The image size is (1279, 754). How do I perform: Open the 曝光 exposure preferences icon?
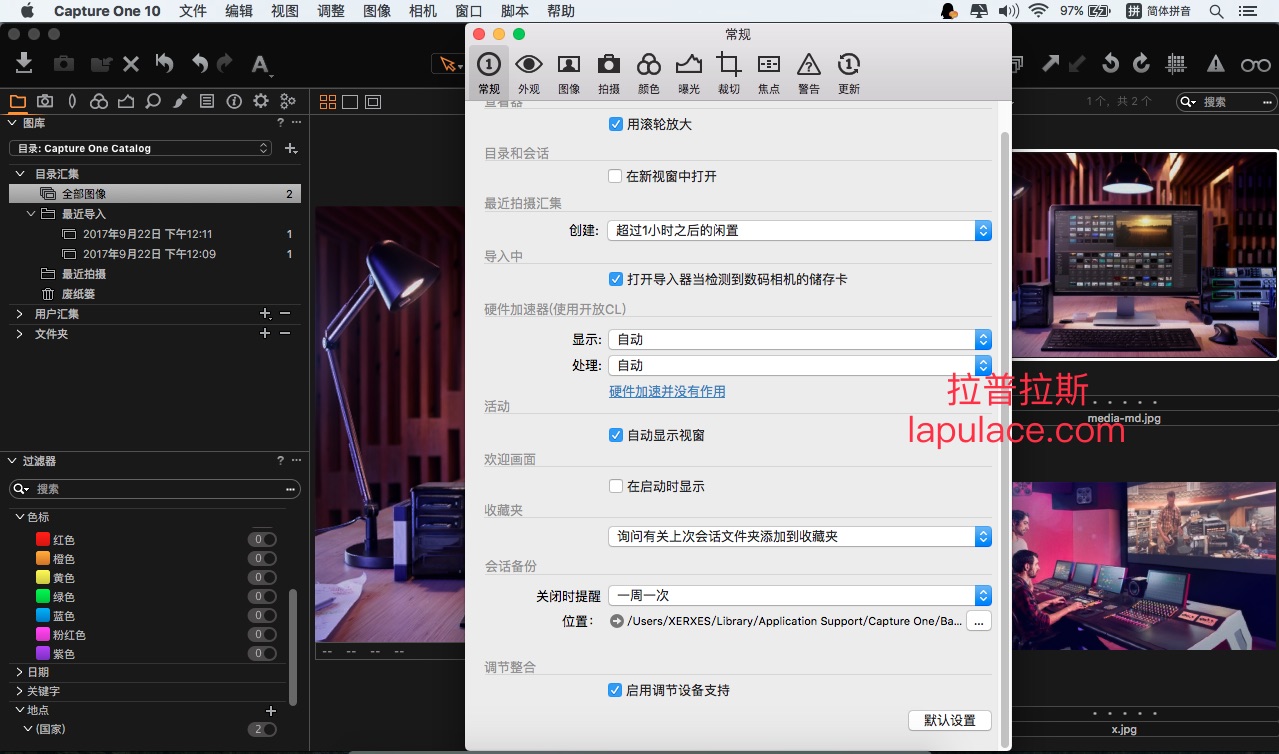coord(688,73)
